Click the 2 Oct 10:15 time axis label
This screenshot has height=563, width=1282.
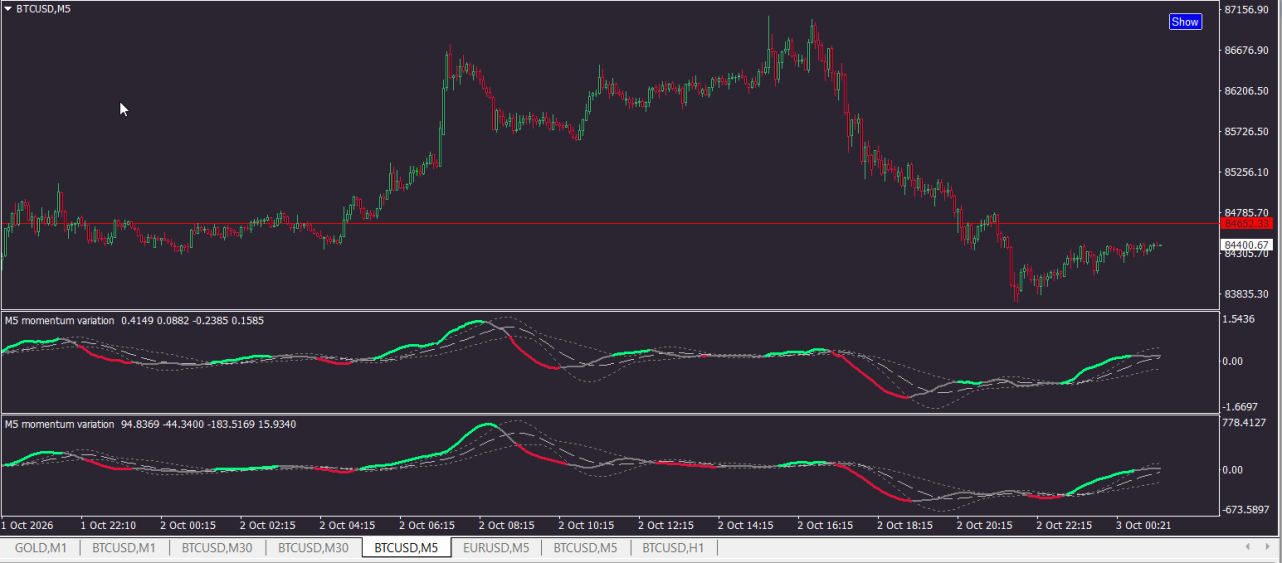click(586, 525)
